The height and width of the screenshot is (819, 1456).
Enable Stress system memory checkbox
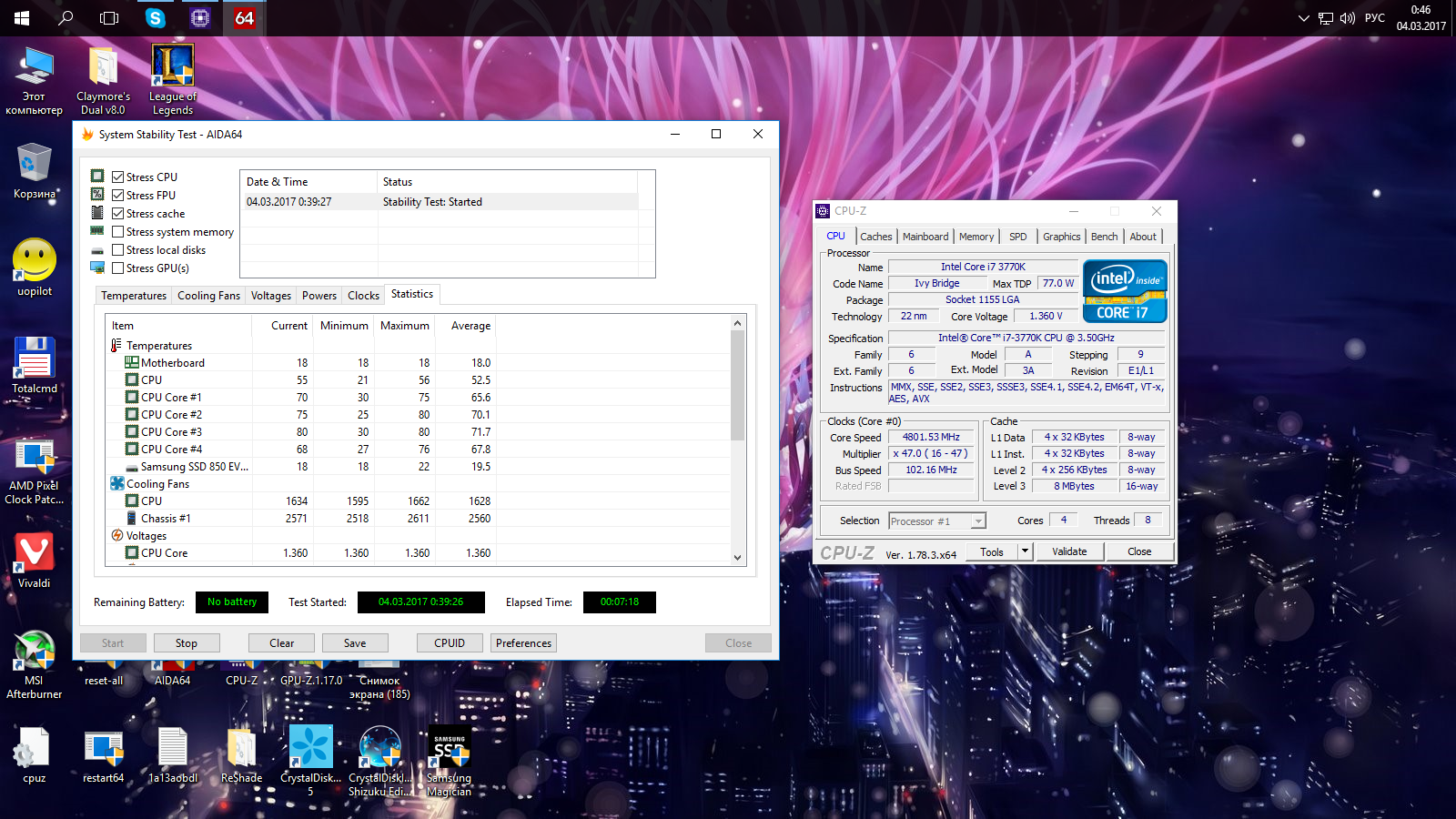tap(117, 232)
